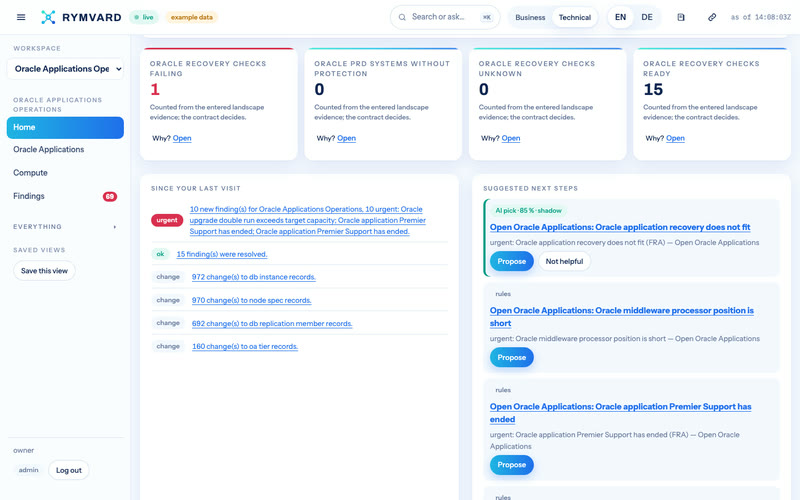This screenshot has height=500, width=800.
Task: Open Premier Support has ended suggestion link
Action: click(x=620, y=413)
